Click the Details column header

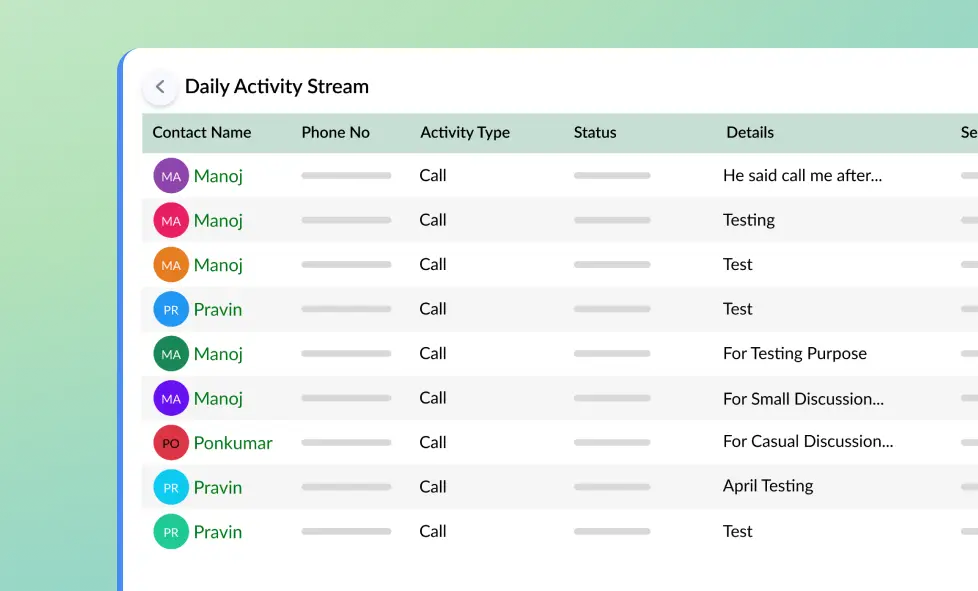(x=750, y=133)
